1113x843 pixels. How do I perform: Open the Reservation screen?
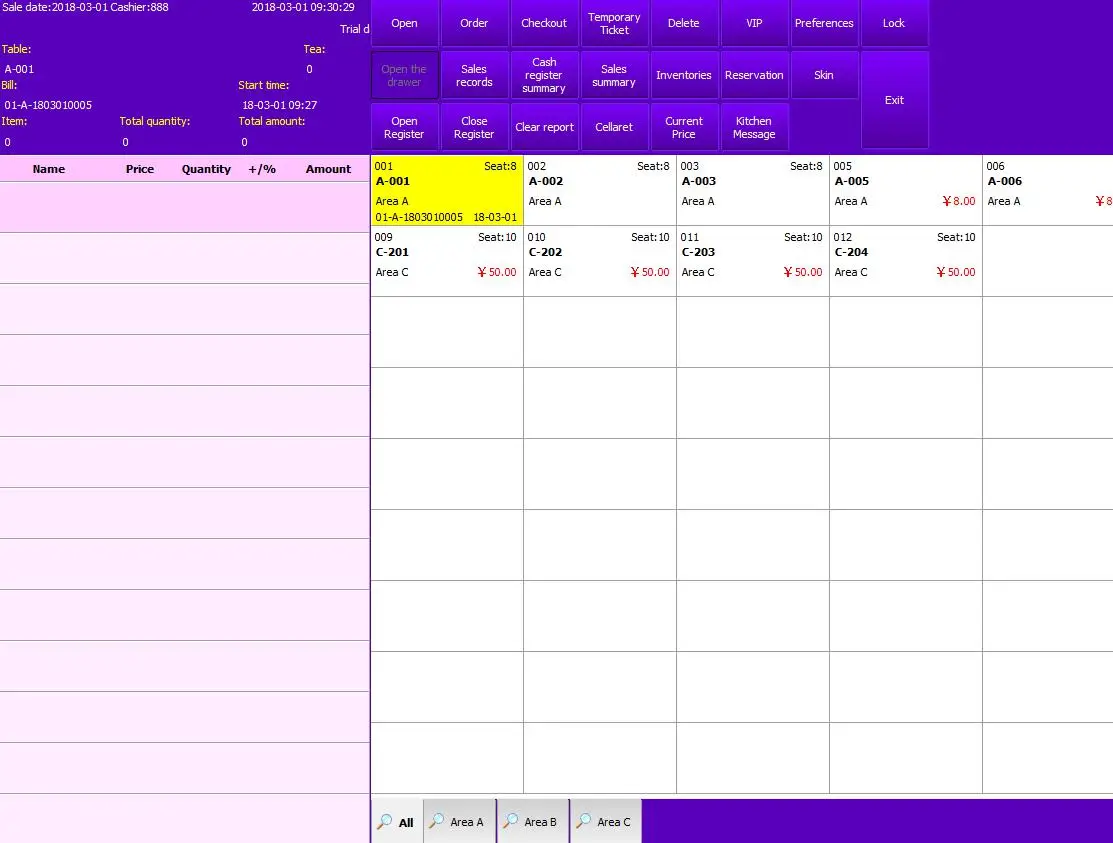pyautogui.click(x=754, y=76)
